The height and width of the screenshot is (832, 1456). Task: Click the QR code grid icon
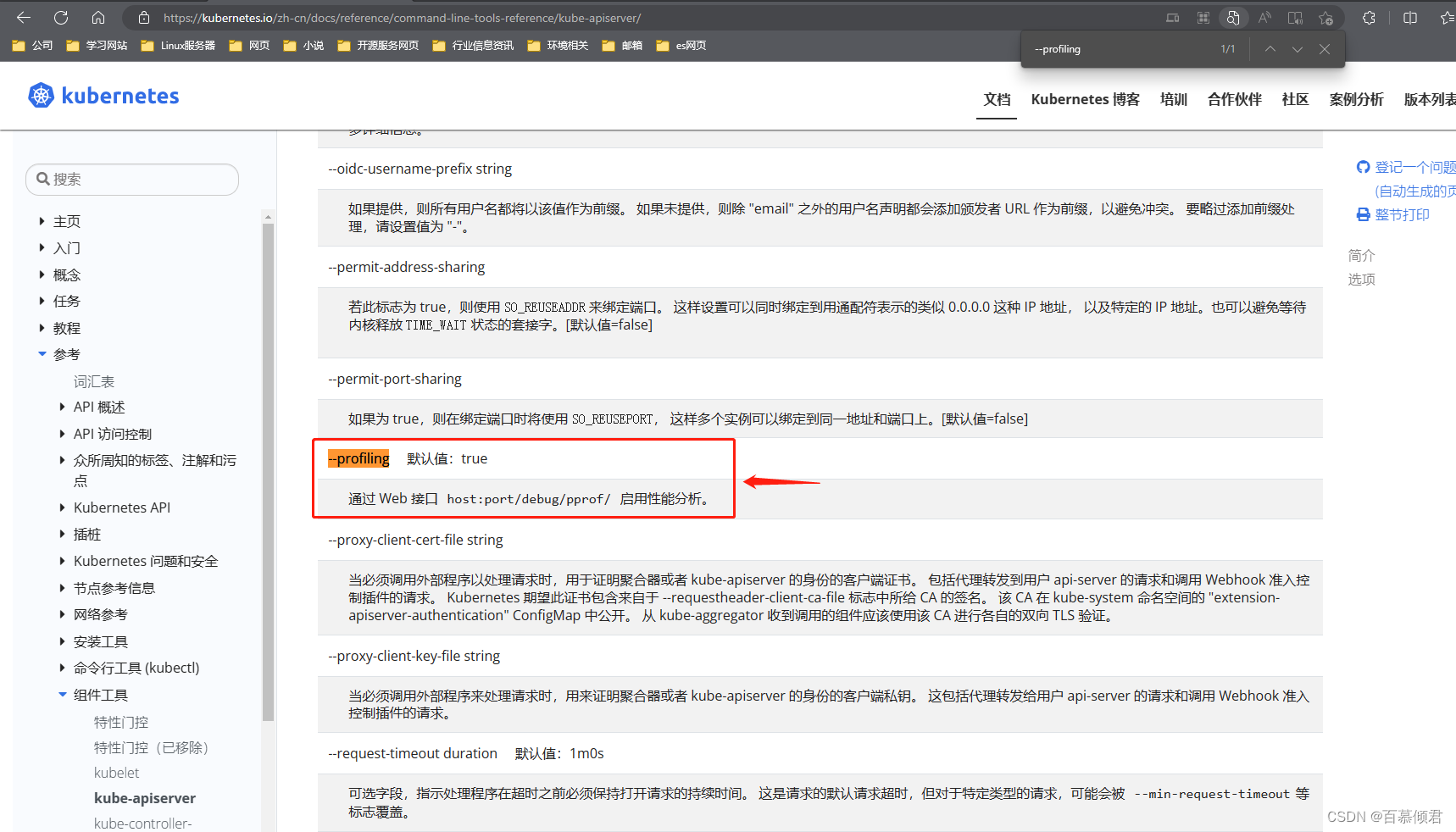1203,18
